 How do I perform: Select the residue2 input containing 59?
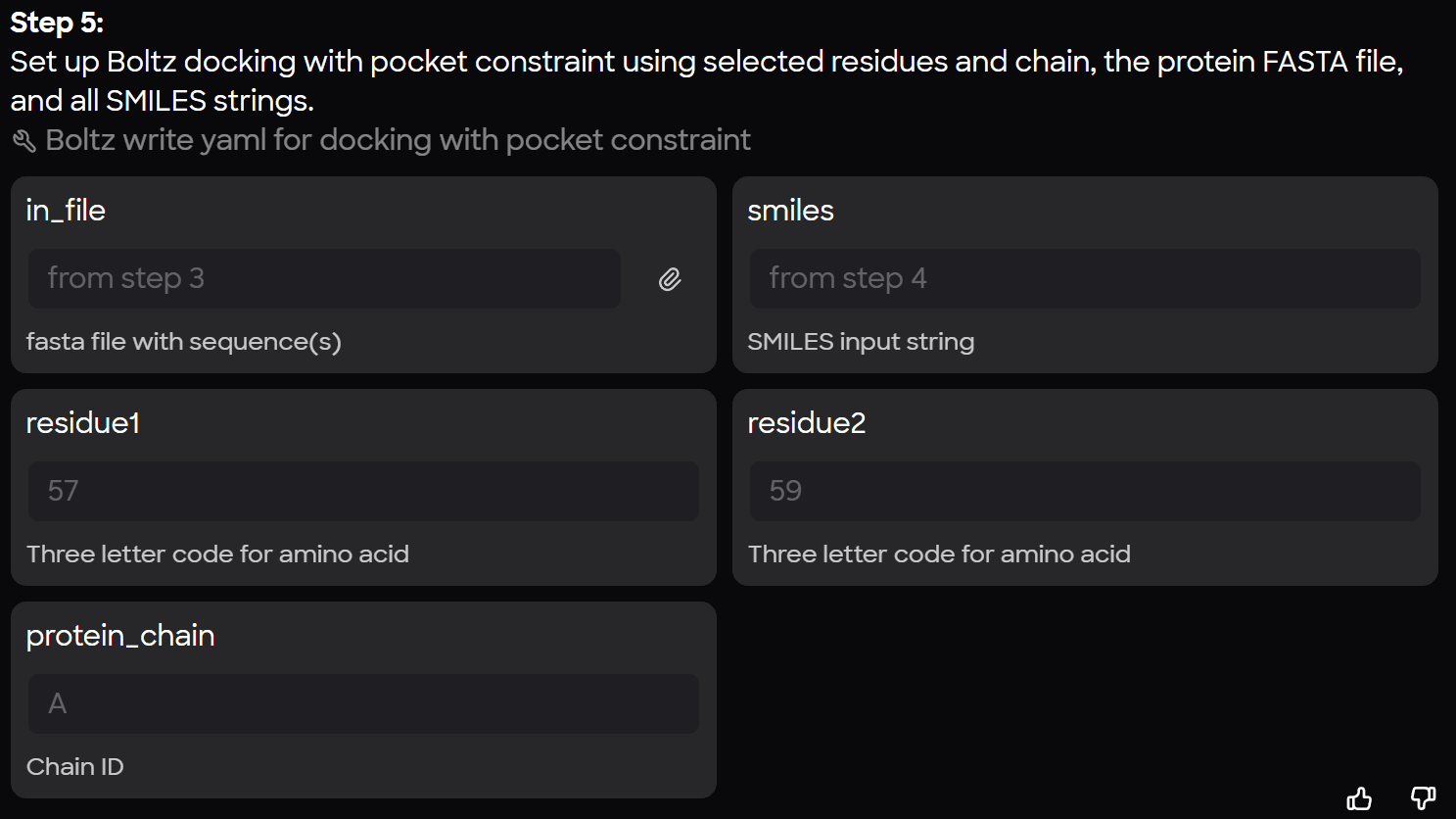pos(1084,491)
